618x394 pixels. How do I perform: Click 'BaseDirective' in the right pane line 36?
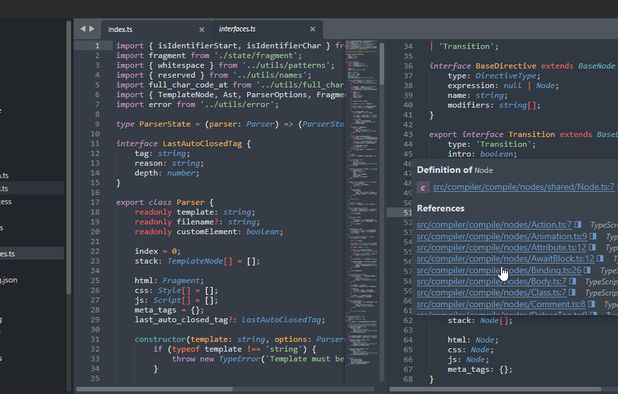pyautogui.click(x=506, y=66)
